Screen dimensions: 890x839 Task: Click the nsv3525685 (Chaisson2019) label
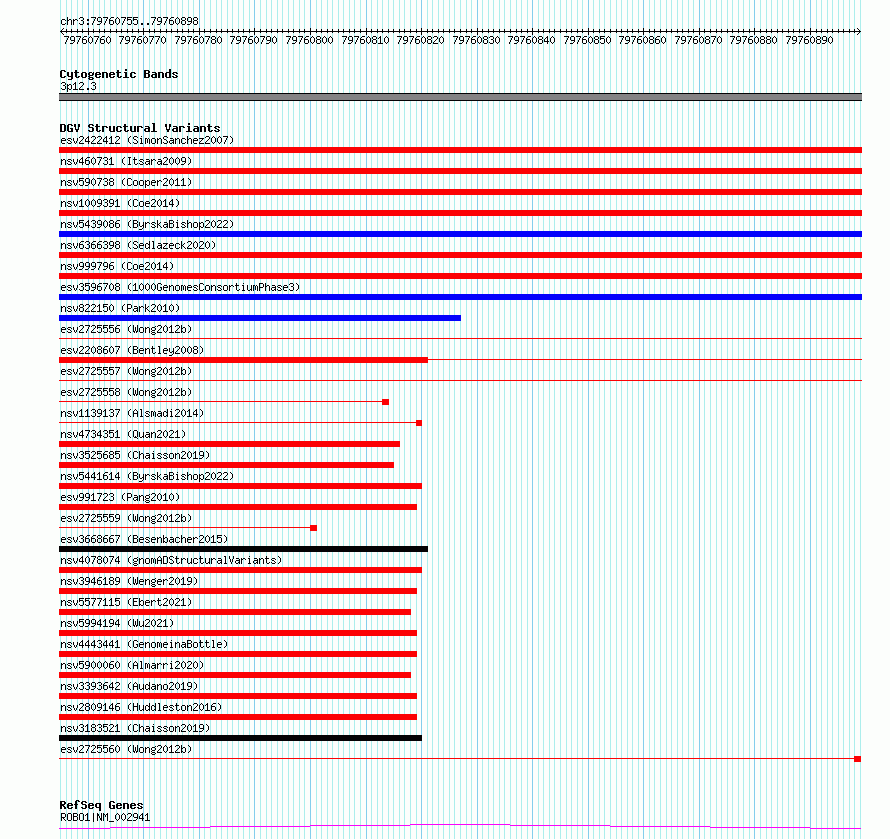click(135, 455)
